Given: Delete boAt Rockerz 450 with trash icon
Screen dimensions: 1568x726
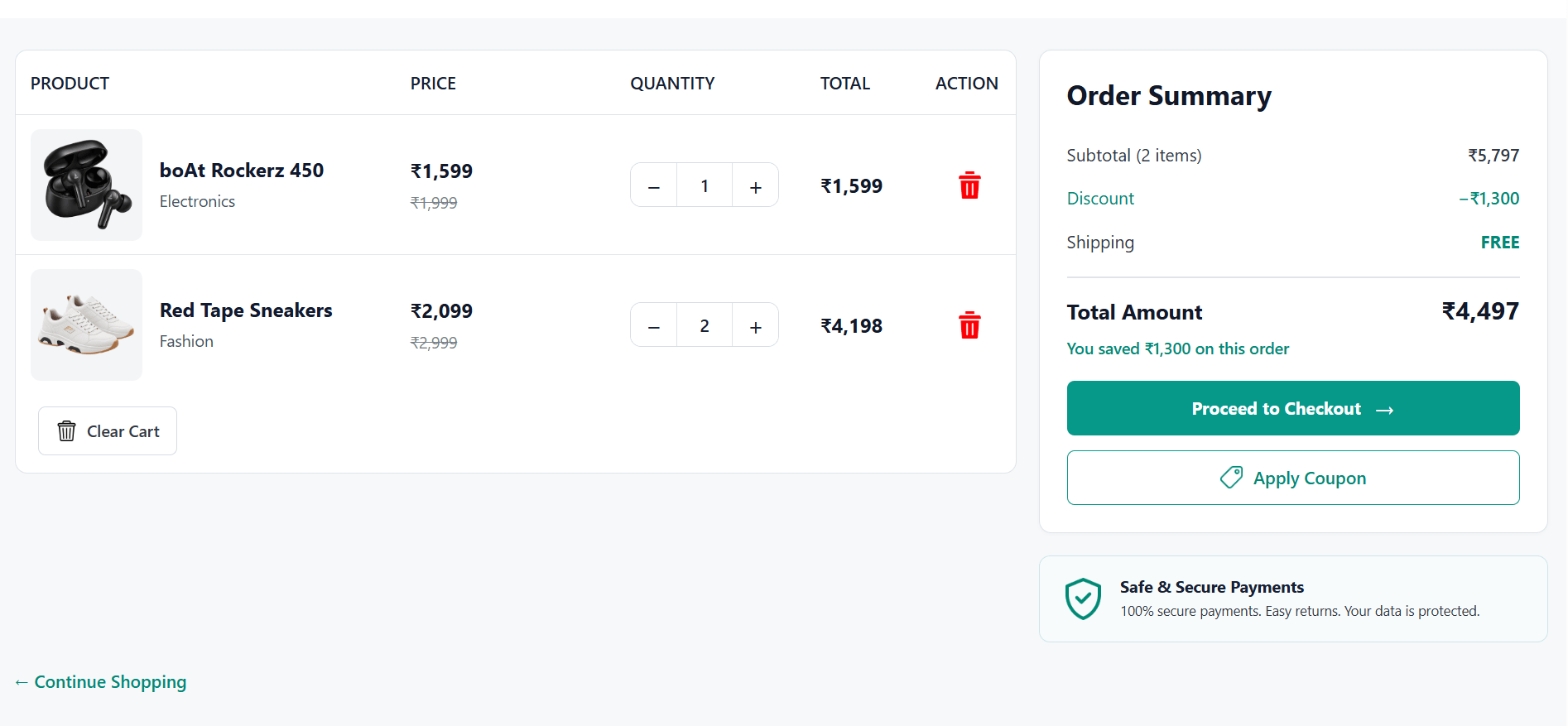Looking at the screenshot, I should (x=969, y=185).
